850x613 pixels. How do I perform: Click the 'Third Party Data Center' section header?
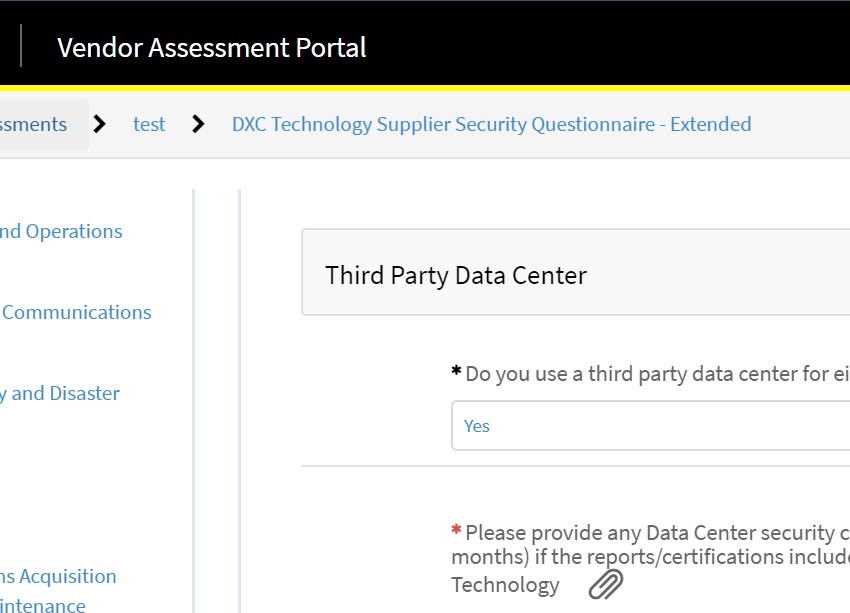(576, 272)
